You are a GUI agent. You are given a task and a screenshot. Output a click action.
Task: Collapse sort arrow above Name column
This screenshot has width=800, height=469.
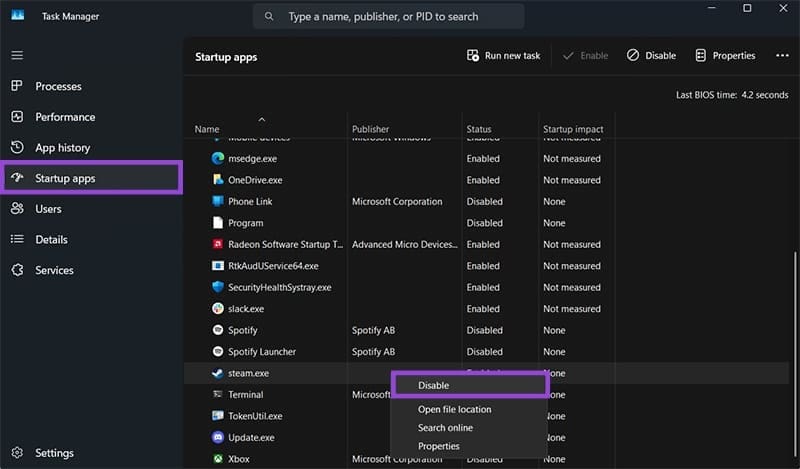coord(262,119)
